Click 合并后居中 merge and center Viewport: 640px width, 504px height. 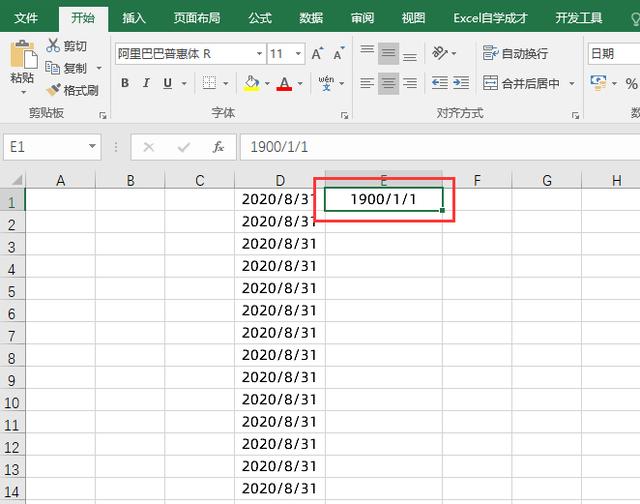click(521, 83)
